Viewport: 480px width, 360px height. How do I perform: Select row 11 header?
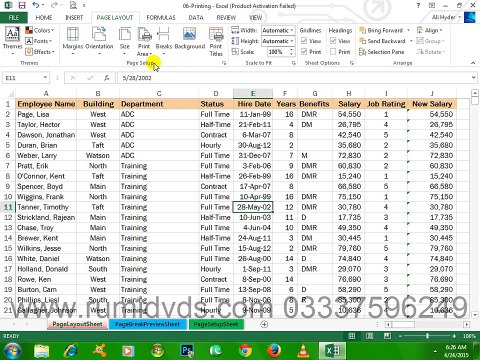click(8, 207)
